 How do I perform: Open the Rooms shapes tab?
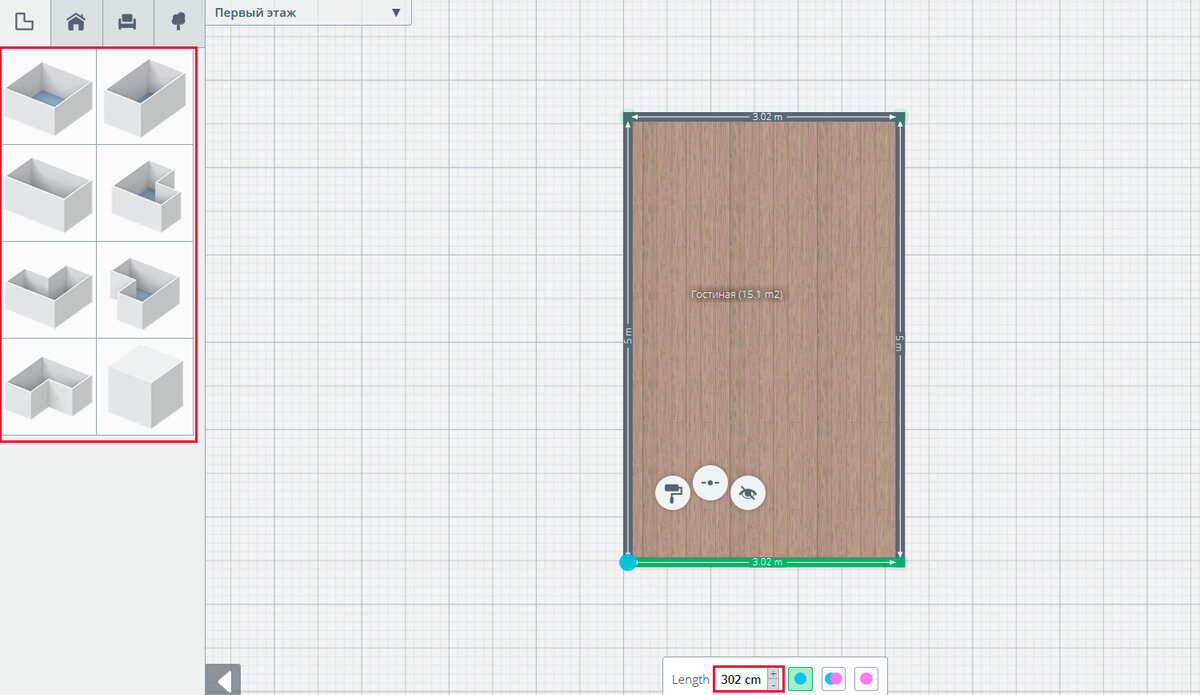click(25, 22)
